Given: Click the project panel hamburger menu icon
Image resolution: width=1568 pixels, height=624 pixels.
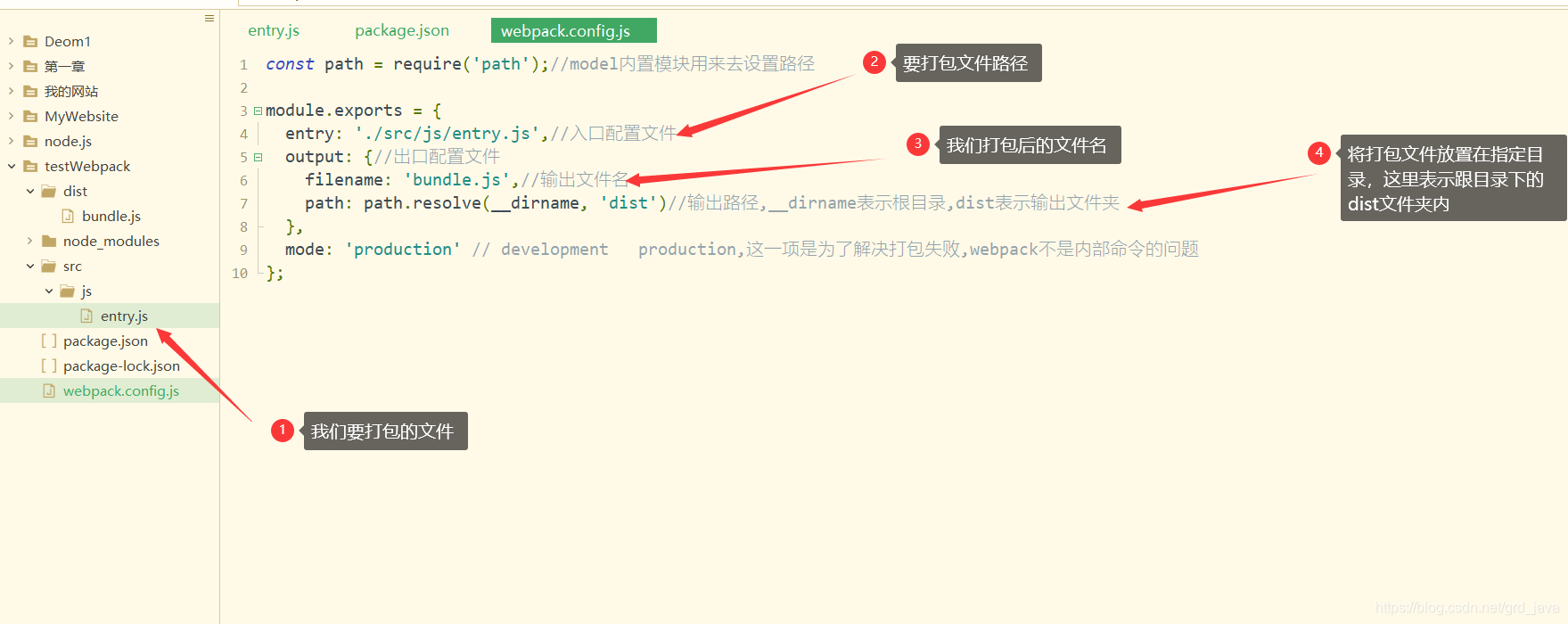Looking at the screenshot, I should pyautogui.click(x=209, y=18).
